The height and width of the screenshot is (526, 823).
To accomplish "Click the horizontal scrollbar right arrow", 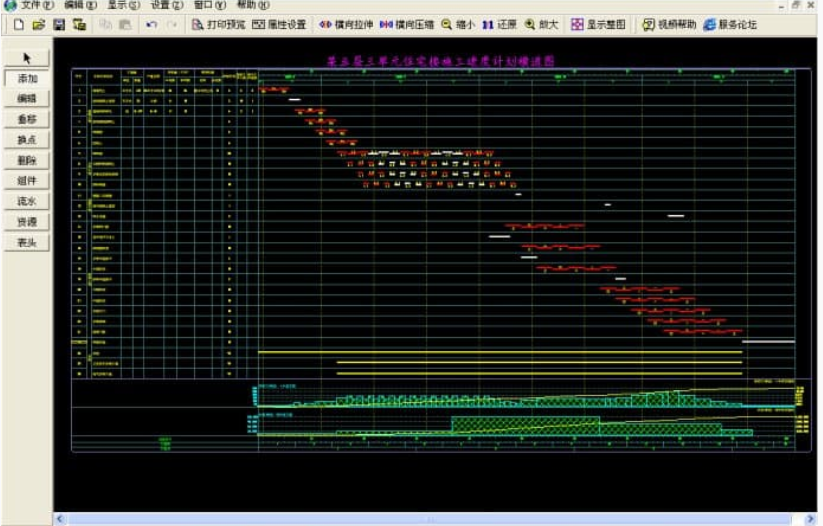I will 810,519.
